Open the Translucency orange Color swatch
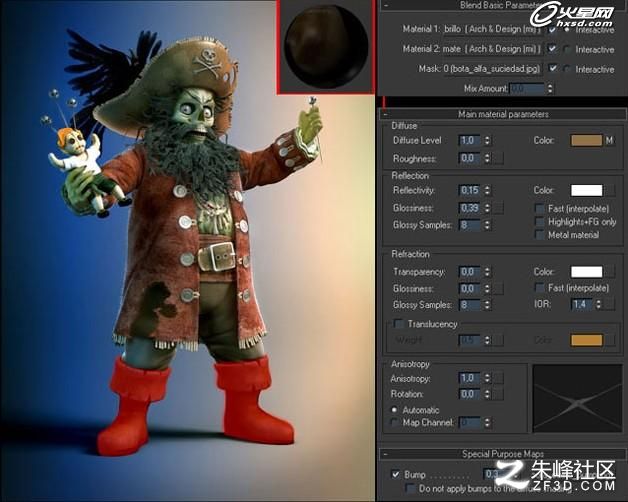Viewport: 628px width, 502px height. tap(586, 340)
